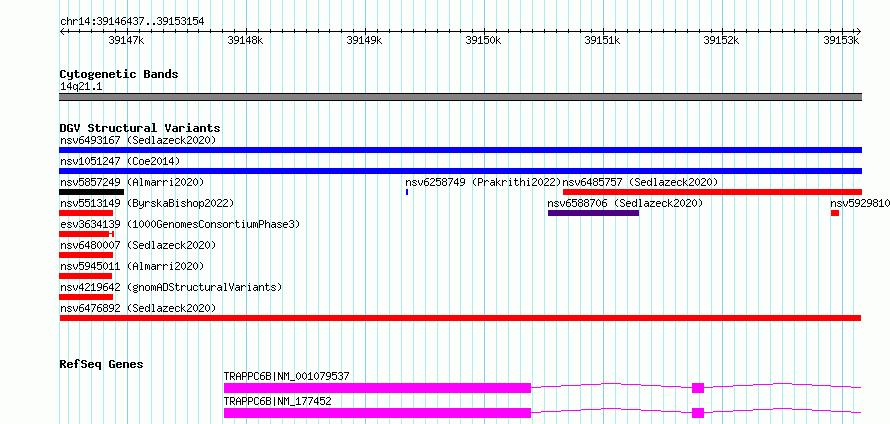Viewport: 890px width, 424px height.
Task: Select the black bar for nsv5857249
Action: click(x=91, y=192)
